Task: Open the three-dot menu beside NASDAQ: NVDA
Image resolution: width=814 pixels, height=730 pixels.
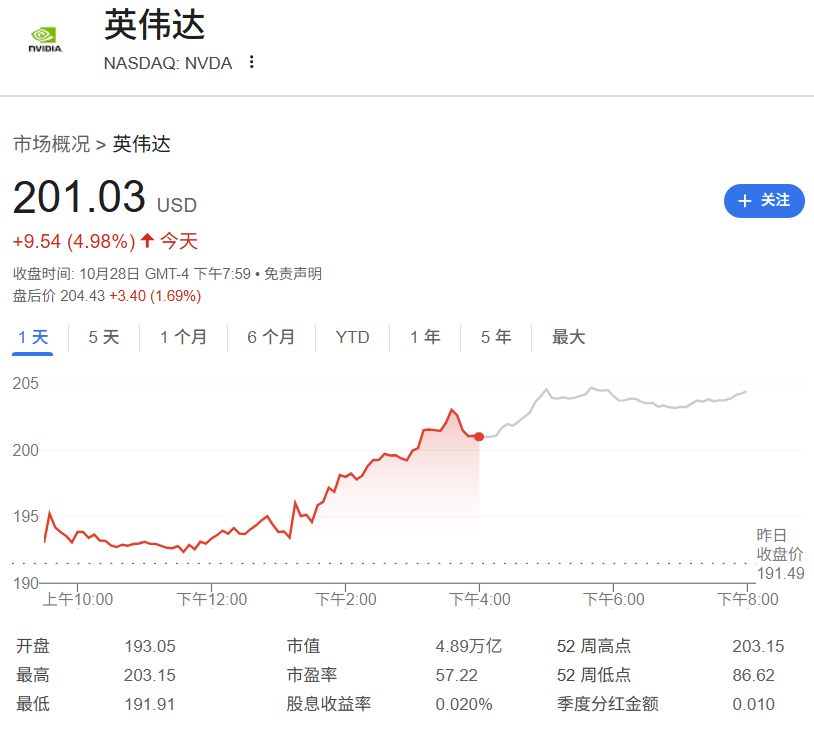Action: point(251,62)
